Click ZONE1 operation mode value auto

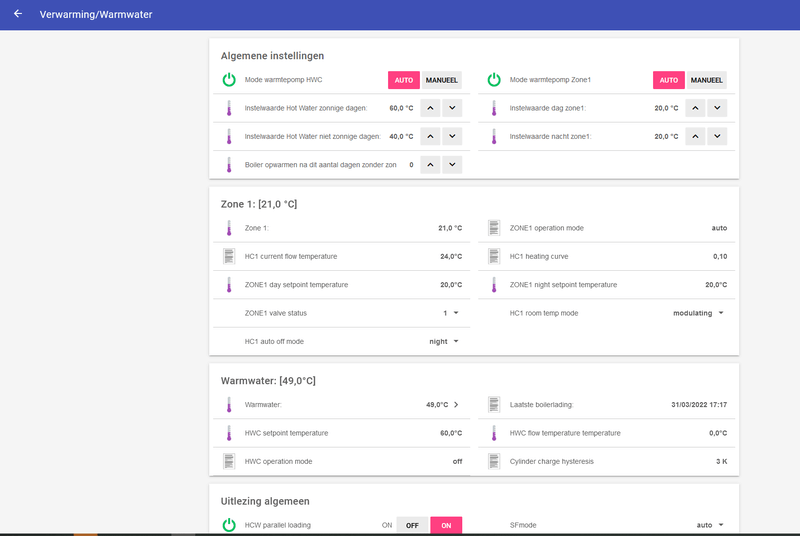point(719,228)
